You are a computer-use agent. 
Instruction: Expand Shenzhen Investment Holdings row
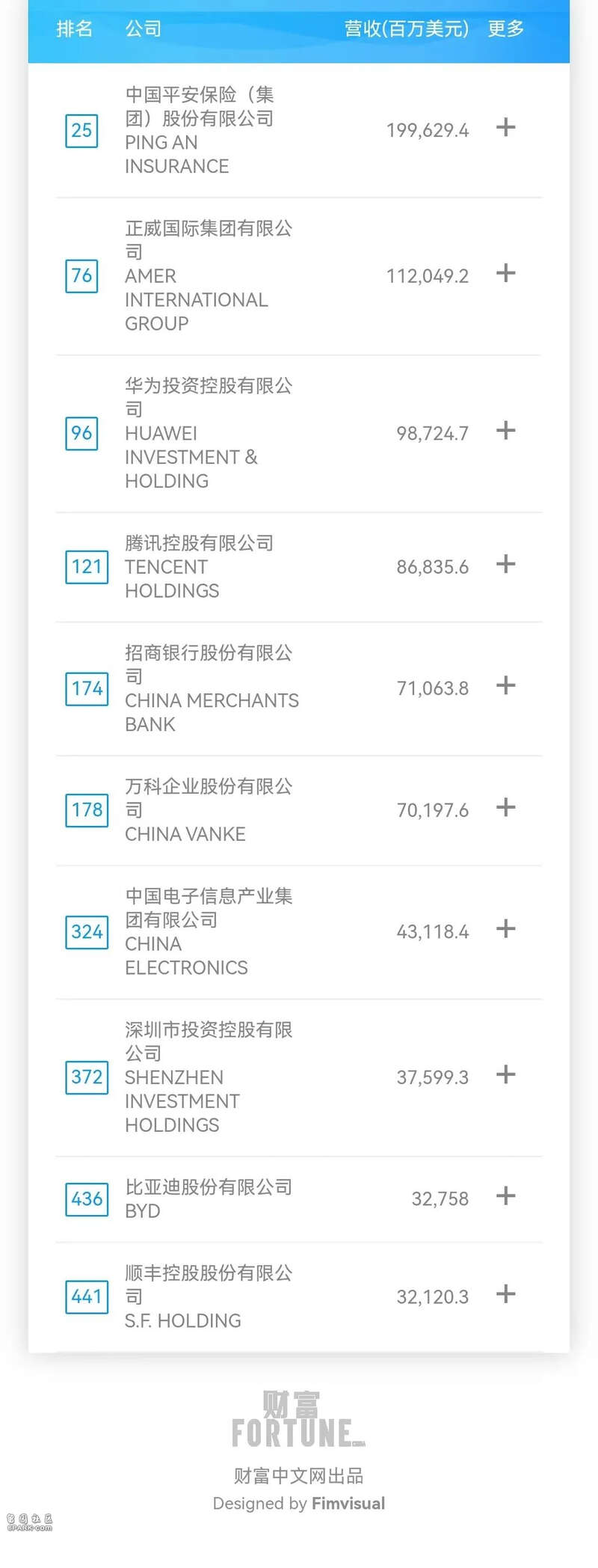[x=506, y=1075]
